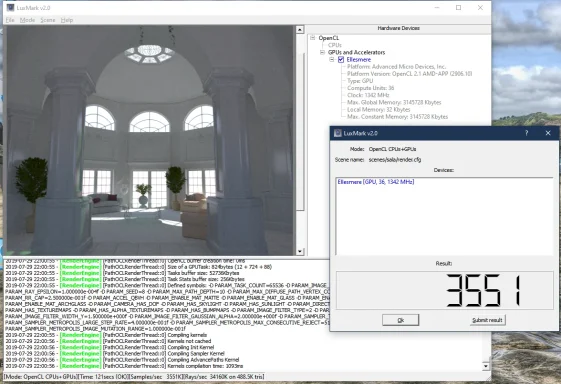Click the Kernels compilation time log line
561x384 pixels.
(124, 366)
